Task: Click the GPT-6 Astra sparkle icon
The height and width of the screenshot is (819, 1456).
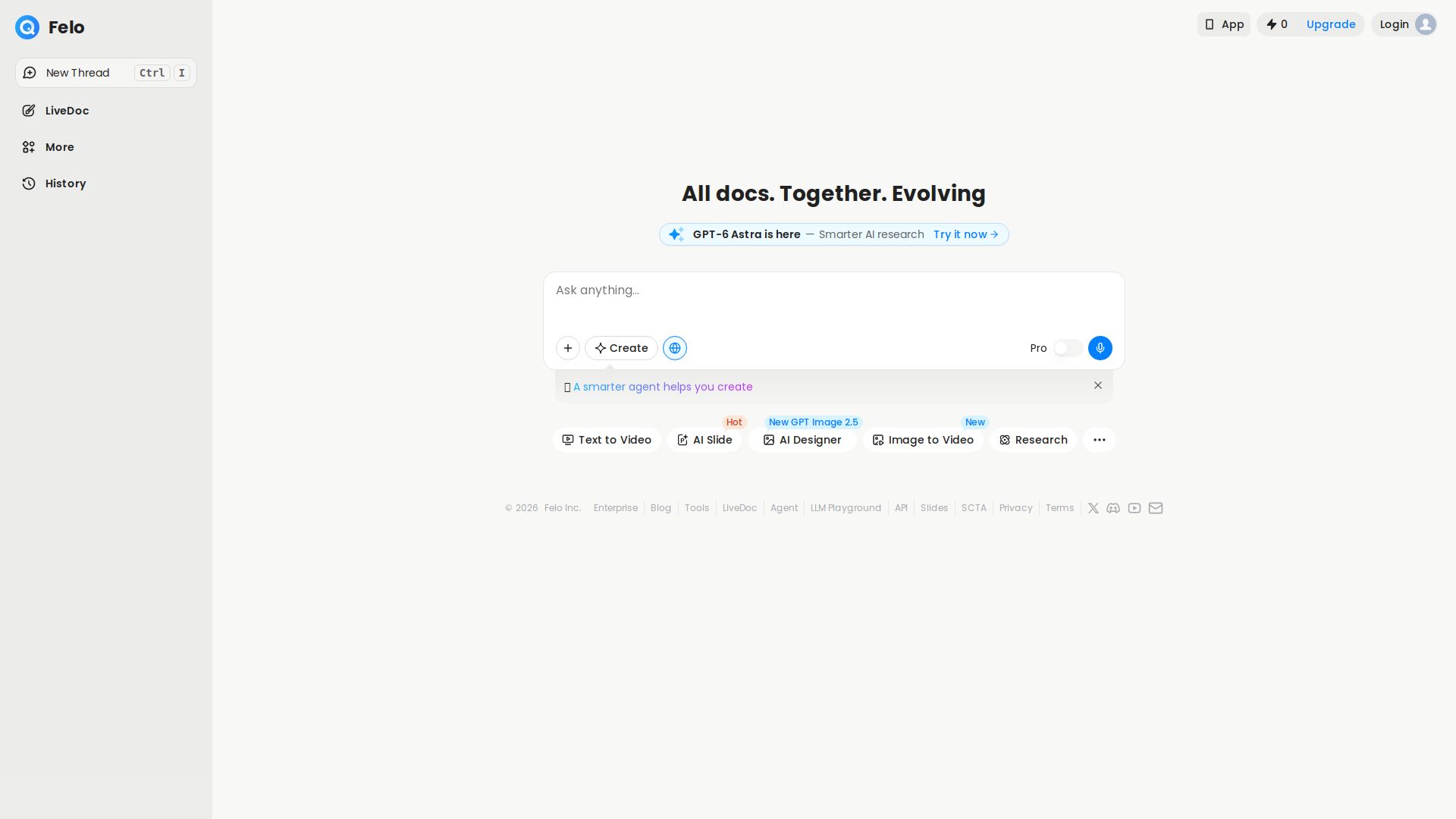Action: click(676, 234)
